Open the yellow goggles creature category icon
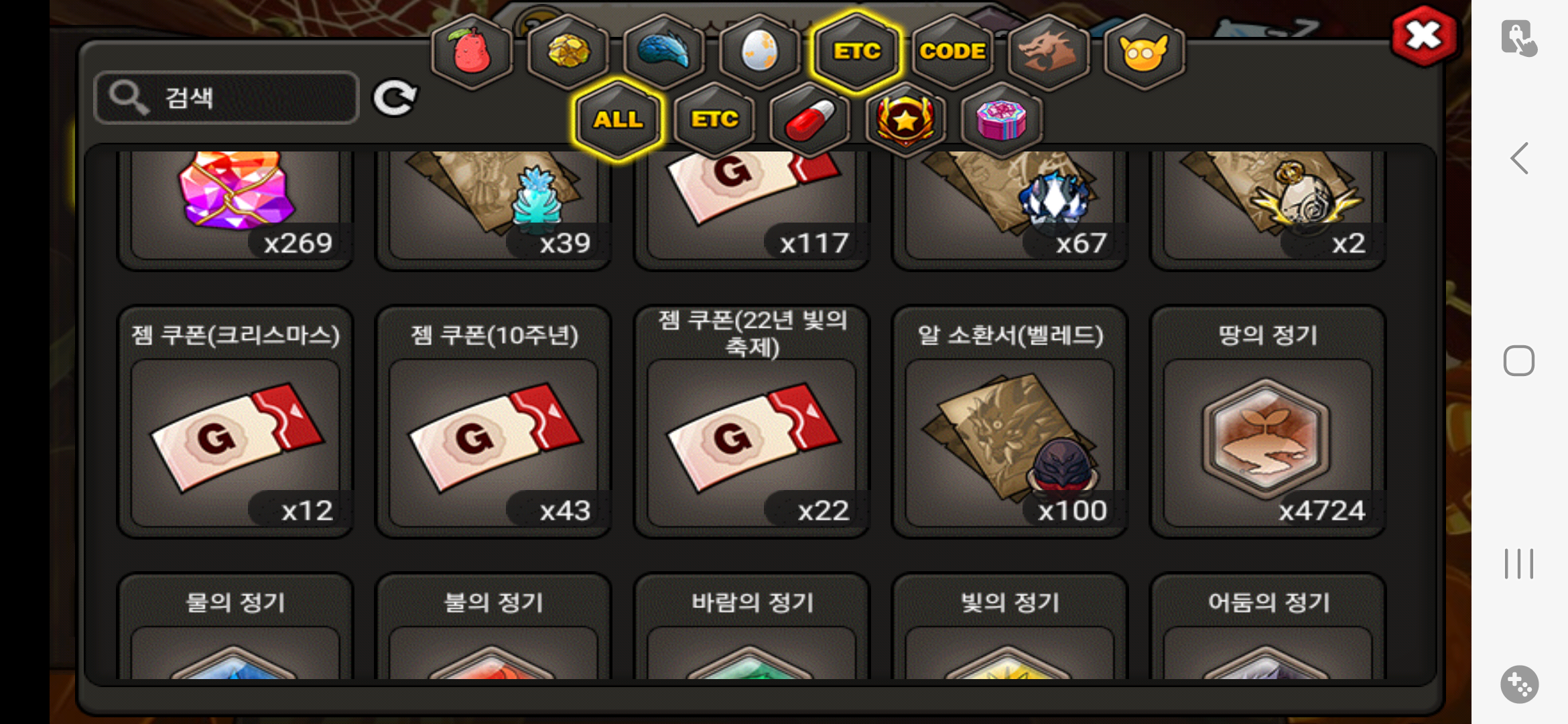This screenshot has height=724, width=1568. [x=1144, y=52]
